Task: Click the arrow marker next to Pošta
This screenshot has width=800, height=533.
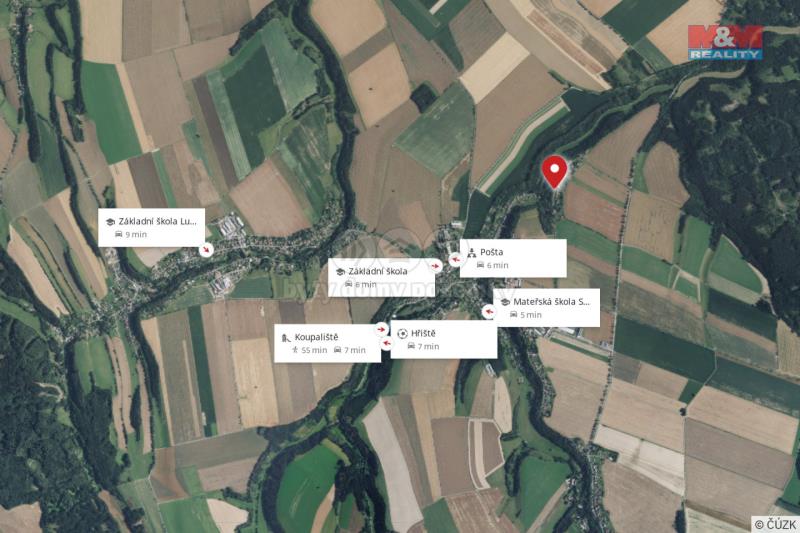Action: pos(456,260)
